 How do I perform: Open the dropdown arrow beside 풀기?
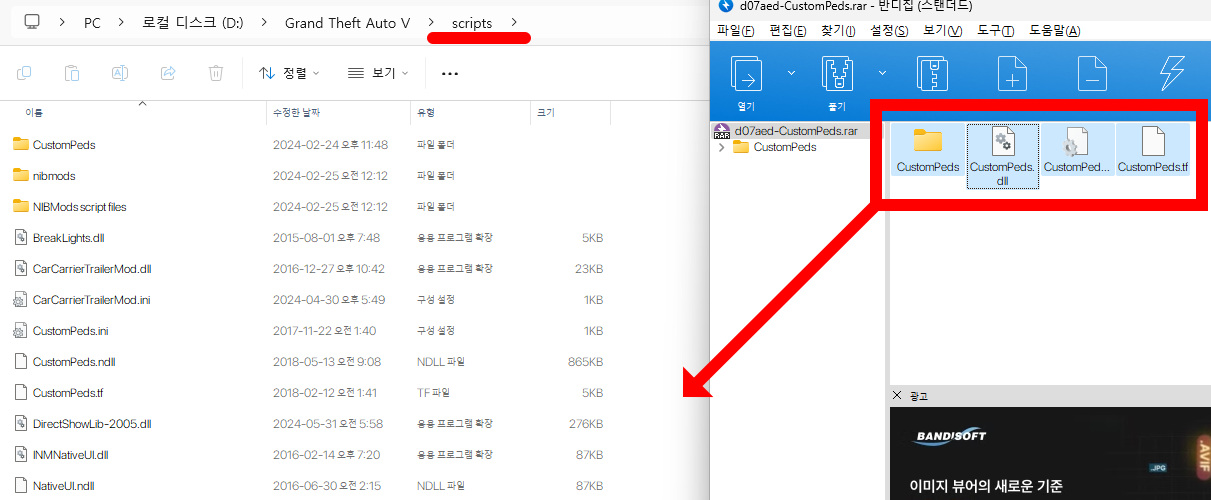click(882, 72)
